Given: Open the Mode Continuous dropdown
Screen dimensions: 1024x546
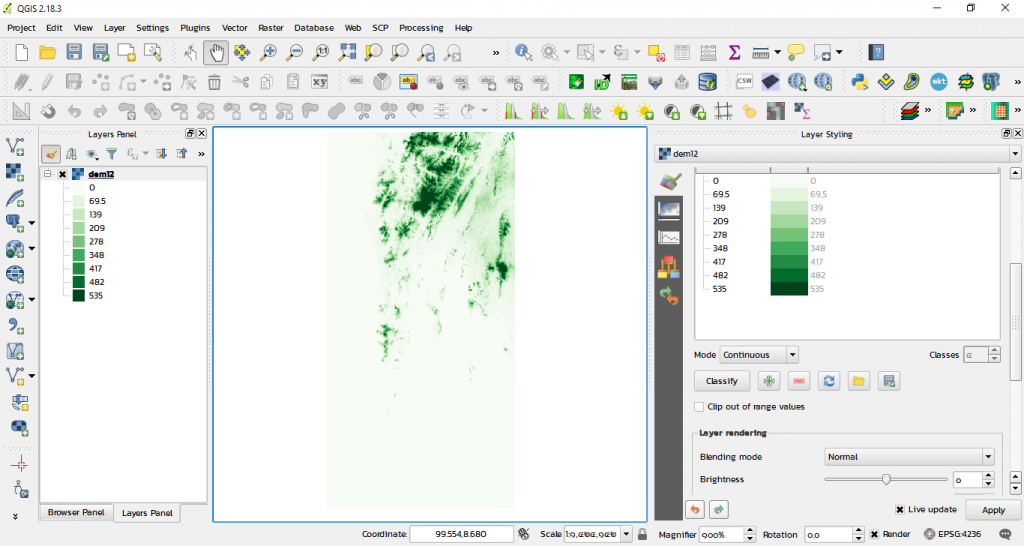Looking at the screenshot, I should [759, 355].
